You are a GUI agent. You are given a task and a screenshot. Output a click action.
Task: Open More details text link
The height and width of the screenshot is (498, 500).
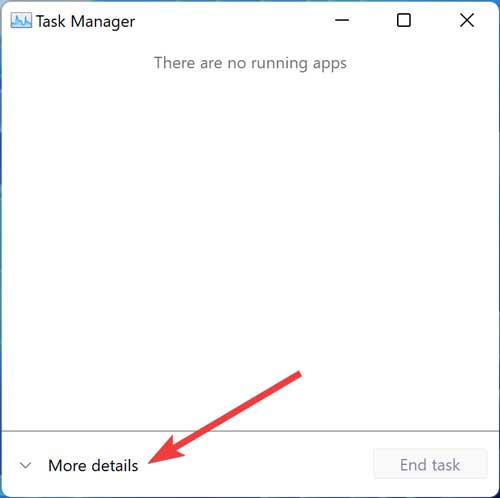point(93,465)
